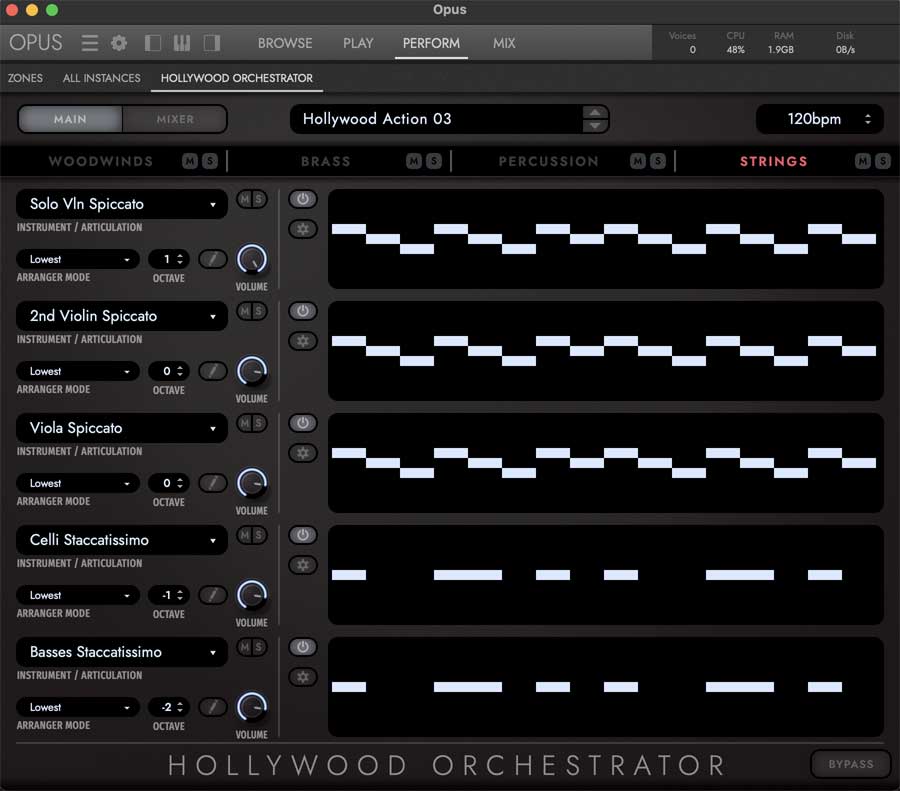
Task: Open the ZONES tab
Action: coord(25,78)
